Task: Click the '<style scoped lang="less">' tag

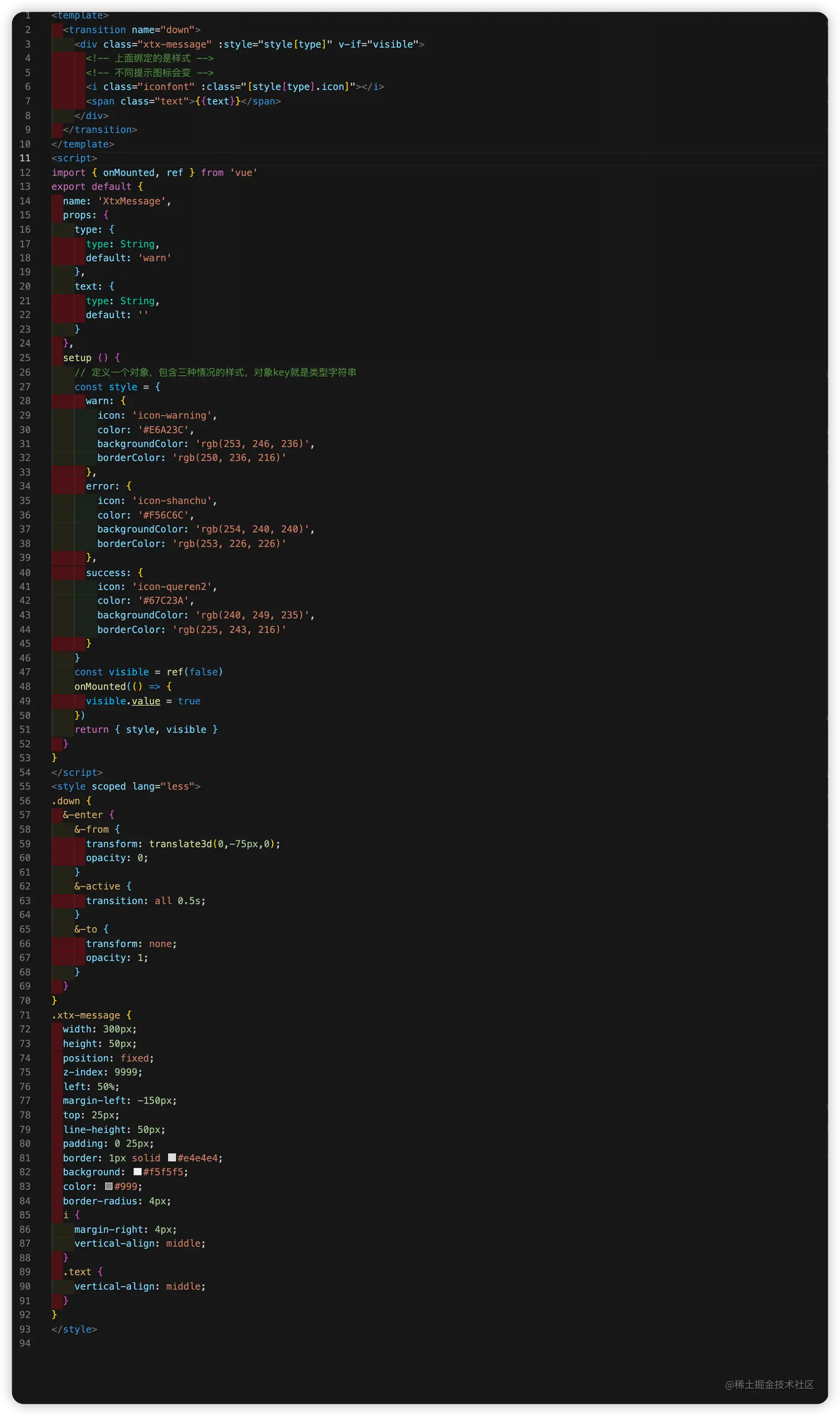Action: (x=126, y=787)
